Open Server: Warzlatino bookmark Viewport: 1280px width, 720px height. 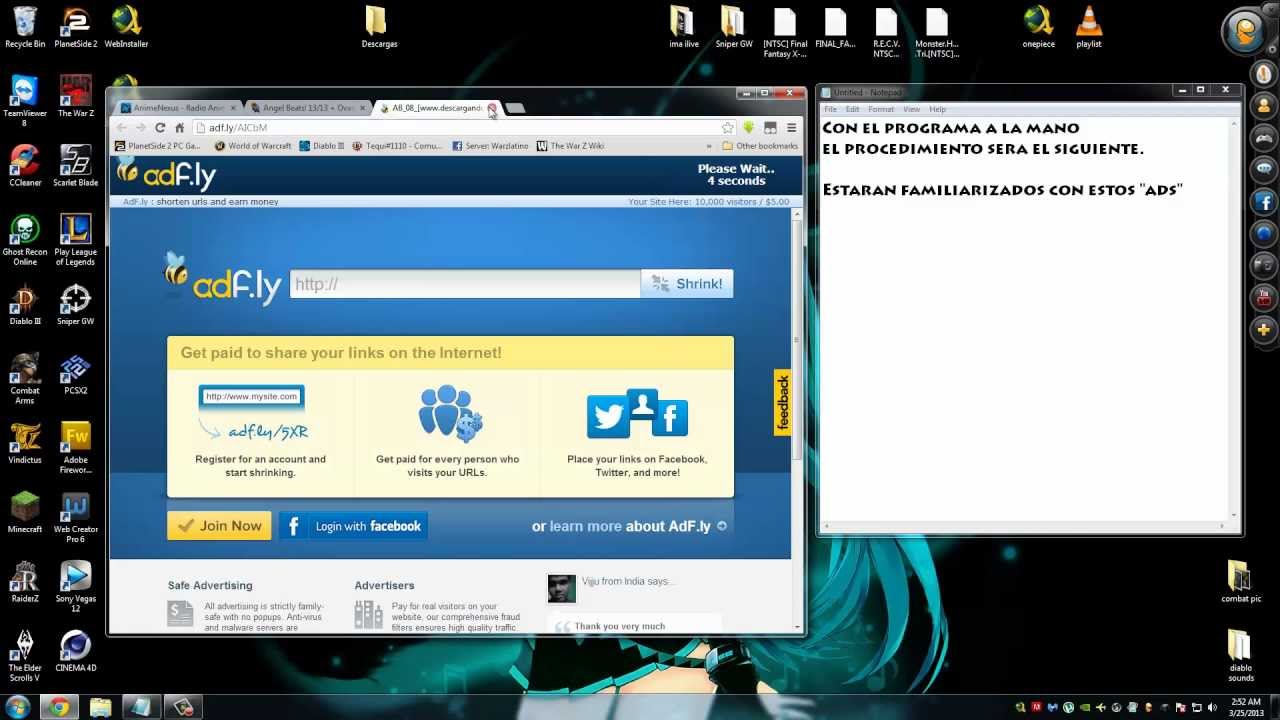click(490, 146)
